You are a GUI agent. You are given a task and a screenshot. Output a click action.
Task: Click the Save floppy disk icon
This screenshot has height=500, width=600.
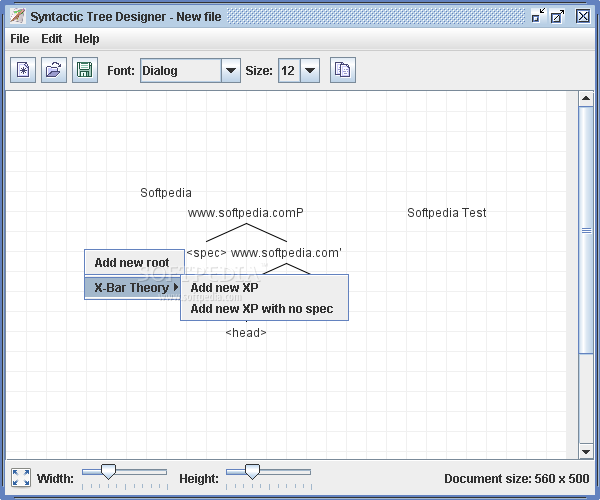[85, 70]
